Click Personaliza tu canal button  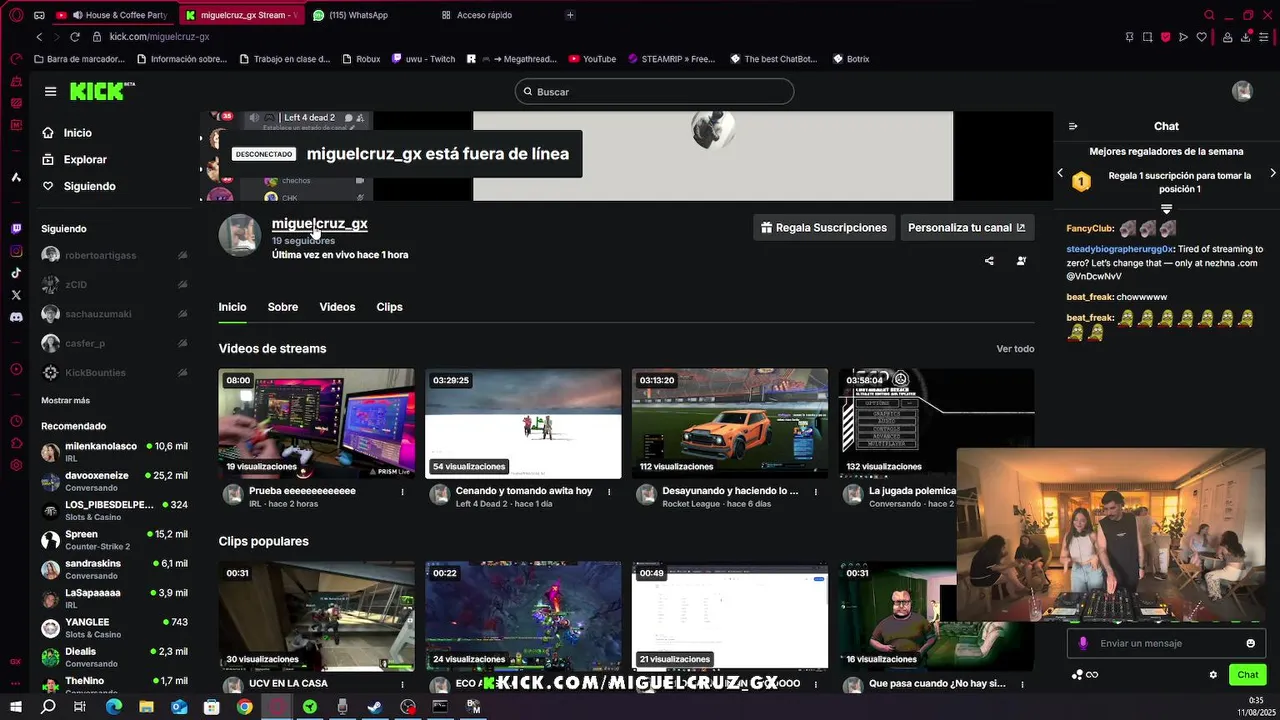(x=966, y=228)
